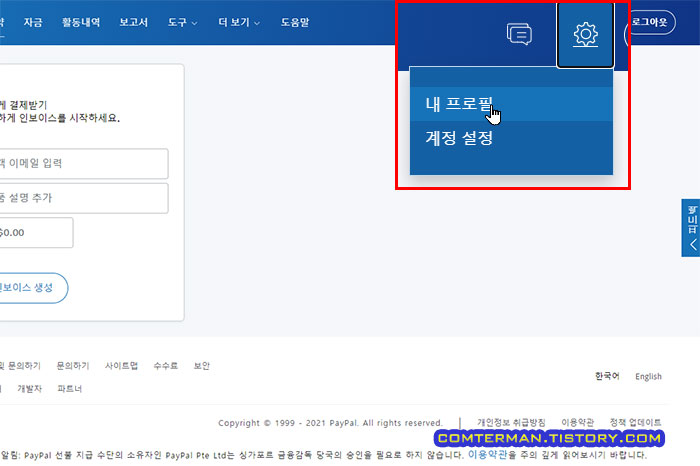Image resolution: width=700 pixels, height=466 pixels.
Task: Expand the feedback side tab
Action: coord(691,228)
